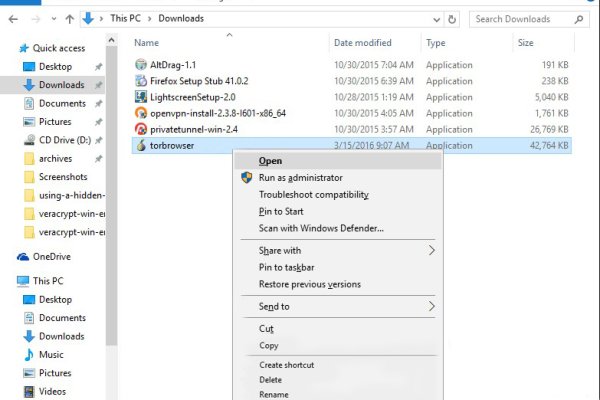
Task: Select Scan with Windows Defender option
Action: tap(320, 228)
